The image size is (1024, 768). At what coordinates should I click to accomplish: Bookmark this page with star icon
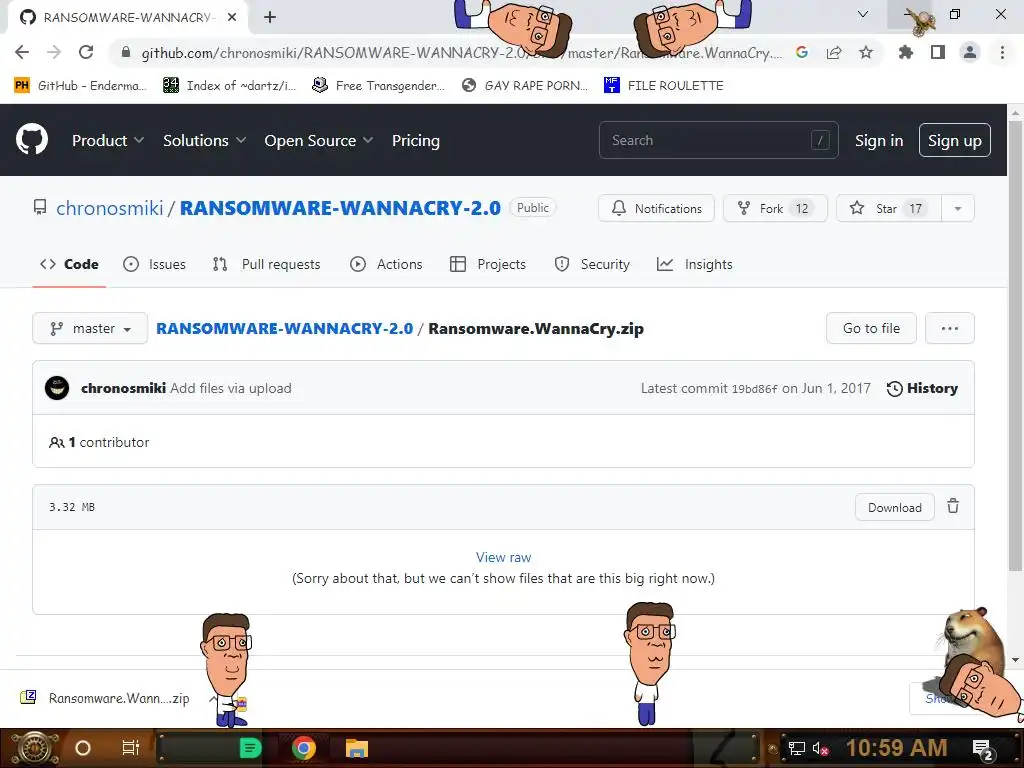point(866,52)
